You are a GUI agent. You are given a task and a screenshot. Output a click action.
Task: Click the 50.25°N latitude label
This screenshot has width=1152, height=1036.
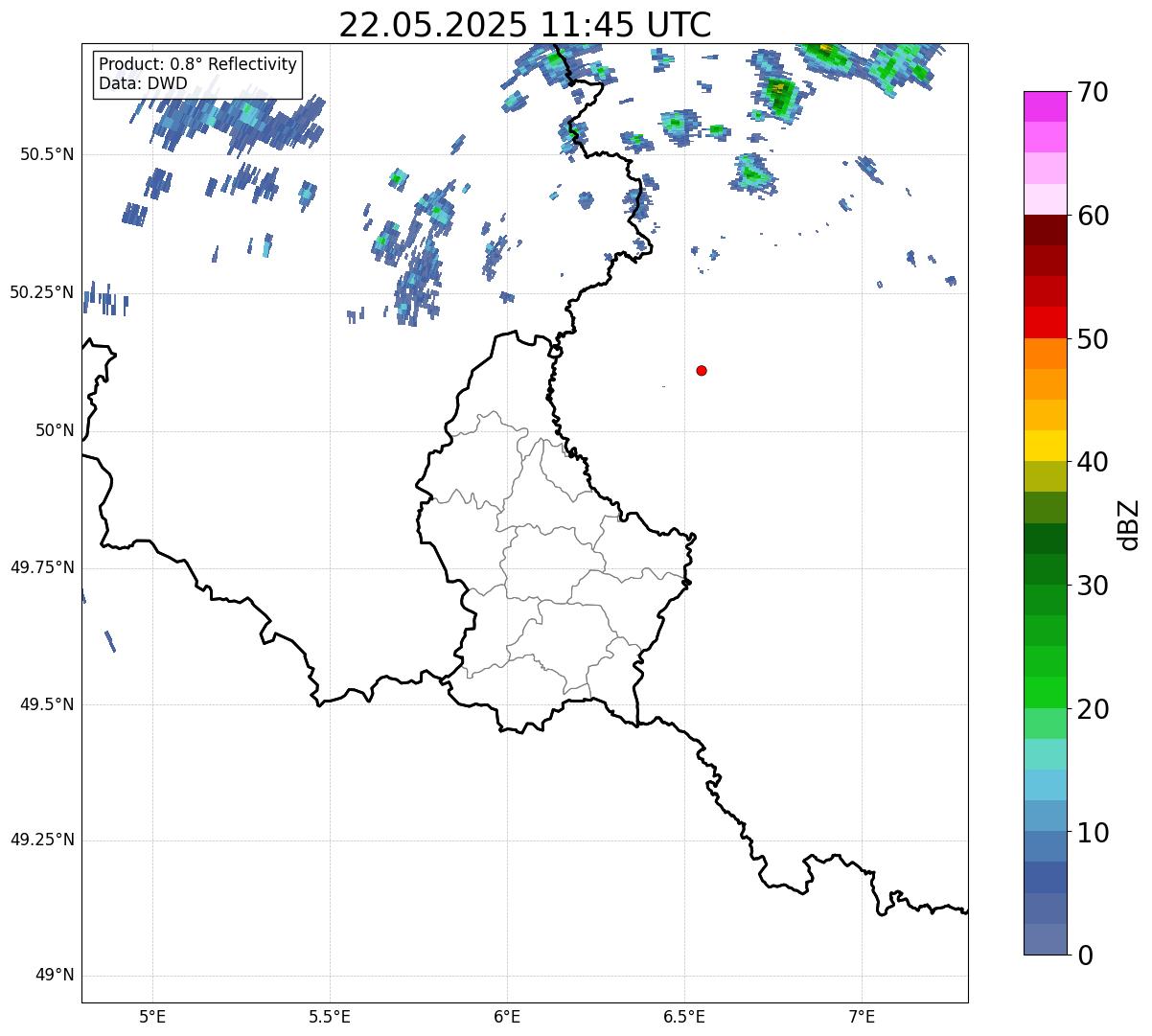41,292
